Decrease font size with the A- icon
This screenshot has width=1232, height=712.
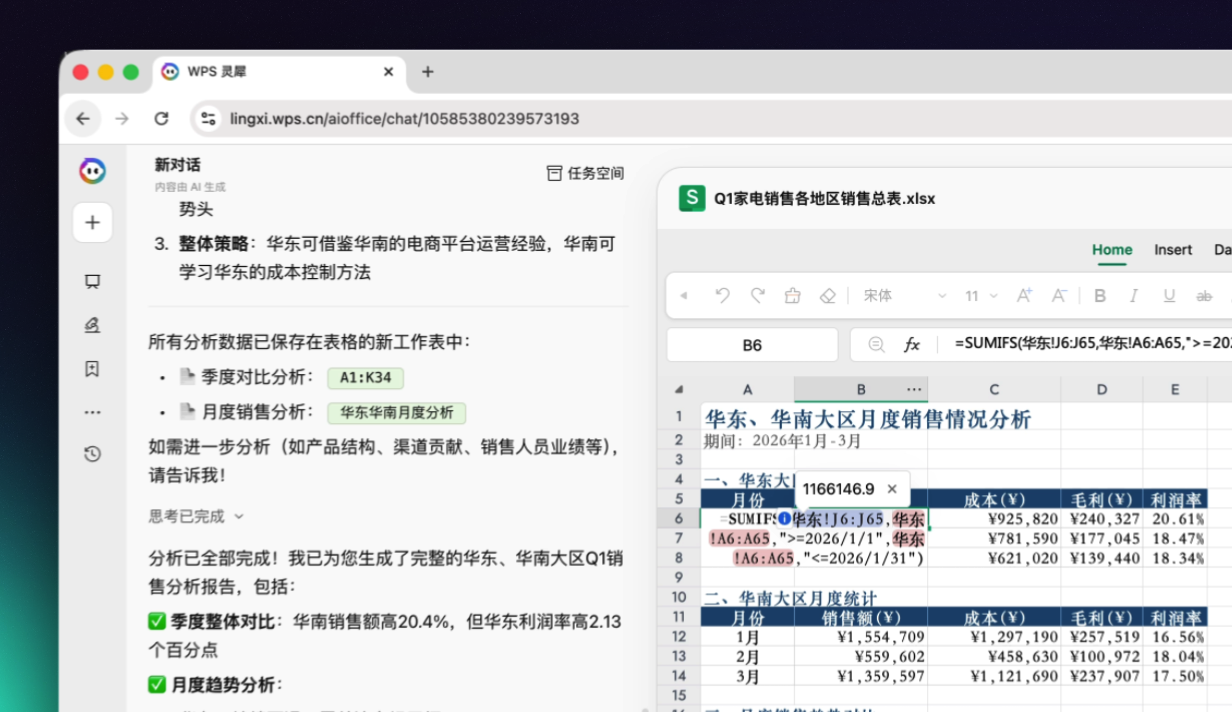click(x=1058, y=296)
